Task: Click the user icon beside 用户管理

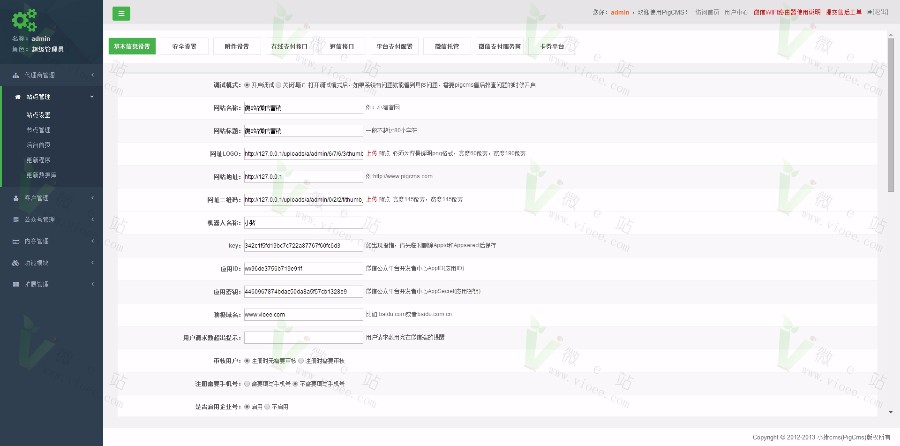Action: click(x=16, y=198)
